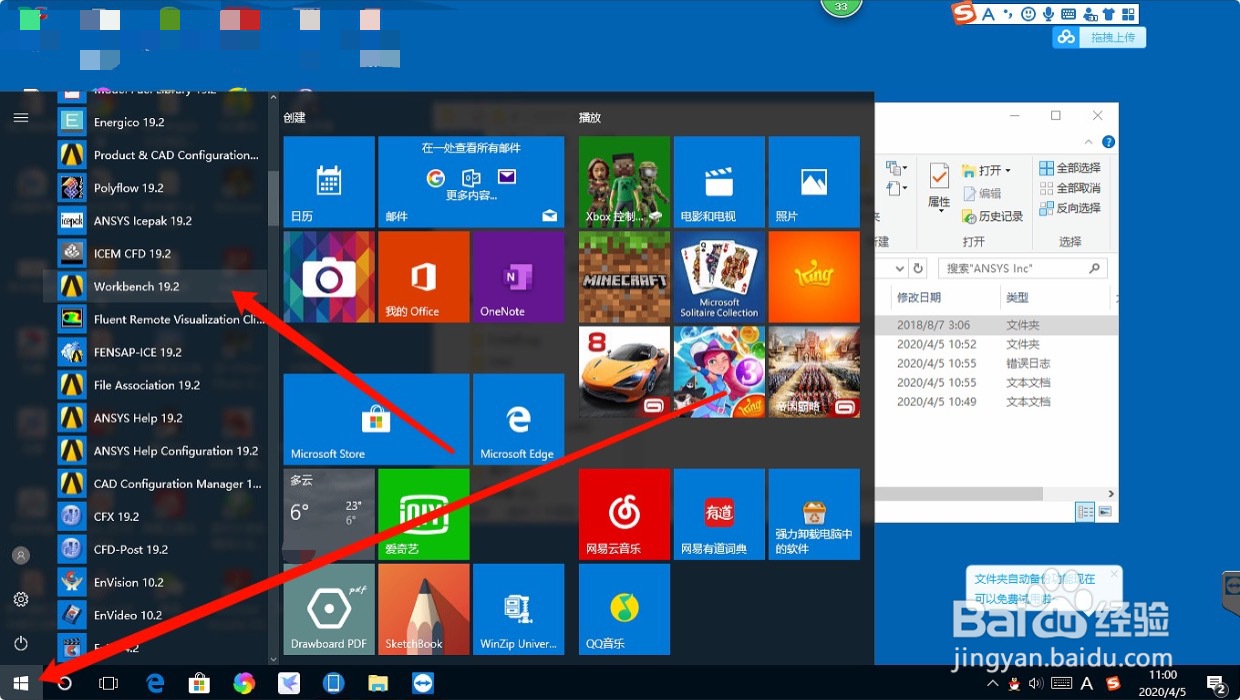Click the search box 搜索"ANSYS Inc"

click(x=1020, y=268)
